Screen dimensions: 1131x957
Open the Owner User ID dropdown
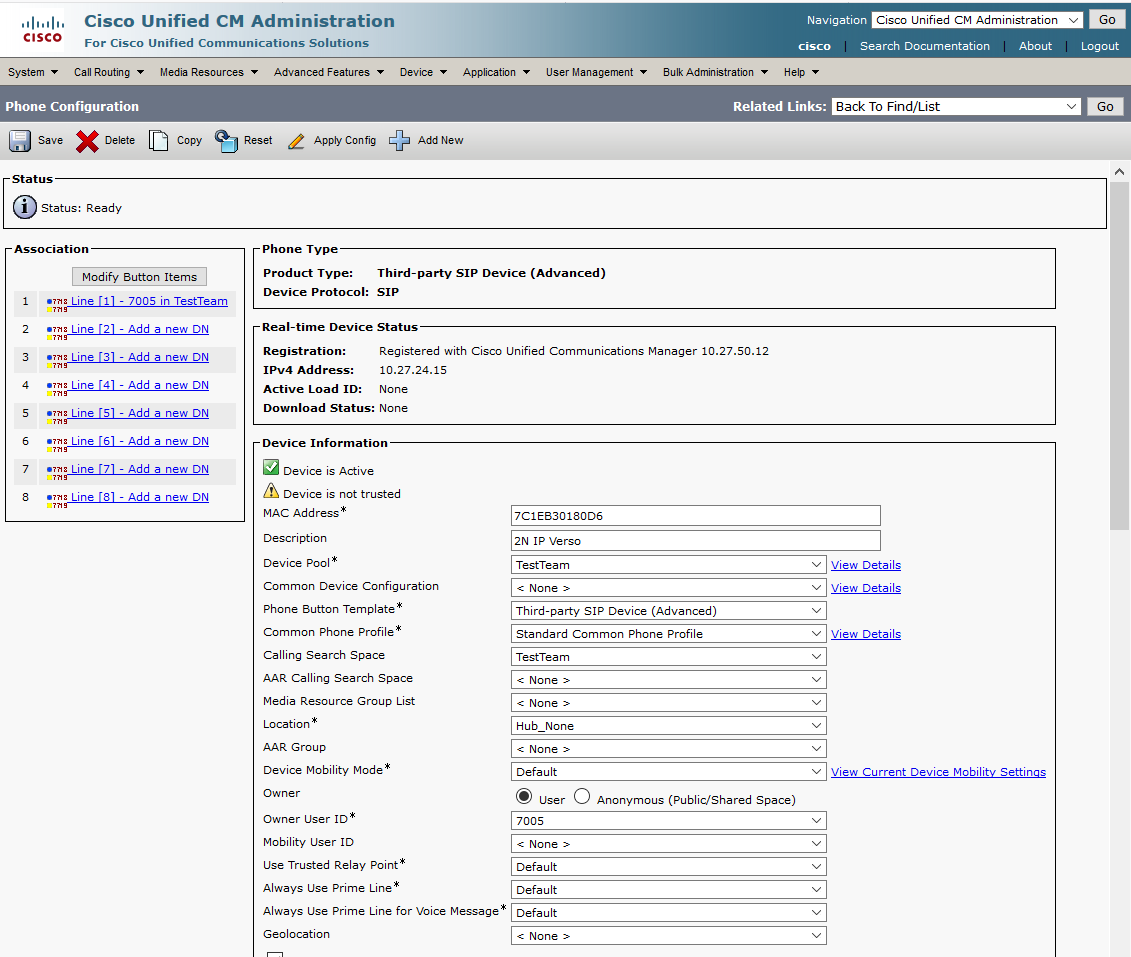(x=668, y=821)
